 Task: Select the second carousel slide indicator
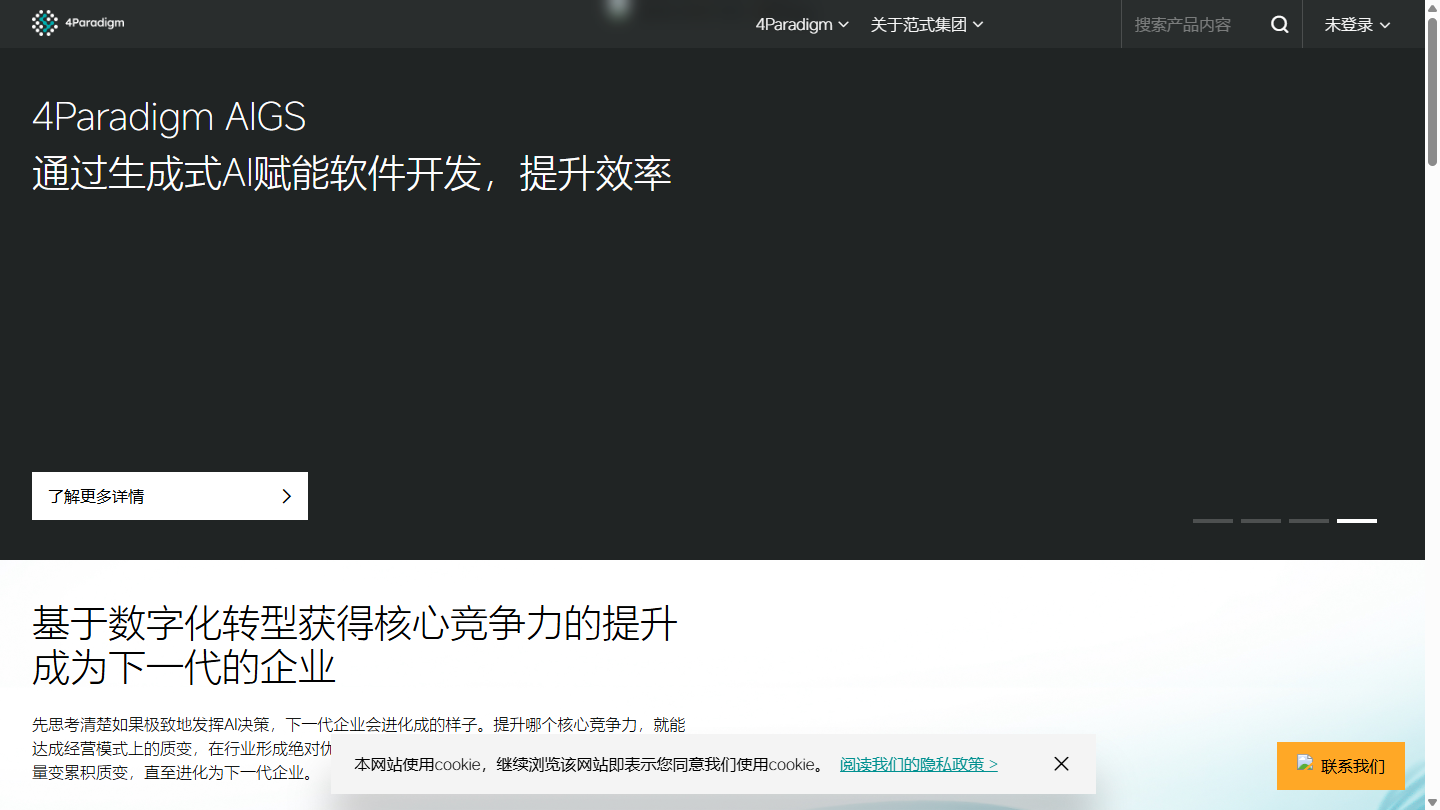[1261, 521]
